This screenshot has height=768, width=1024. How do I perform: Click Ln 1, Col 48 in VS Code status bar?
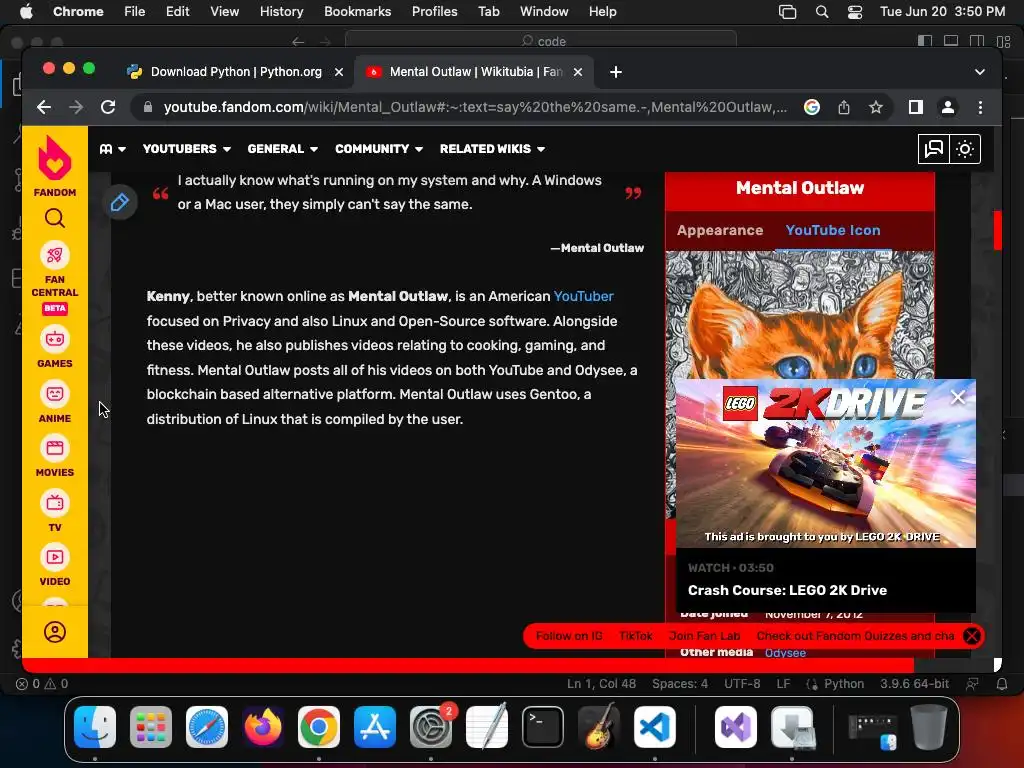click(x=601, y=684)
